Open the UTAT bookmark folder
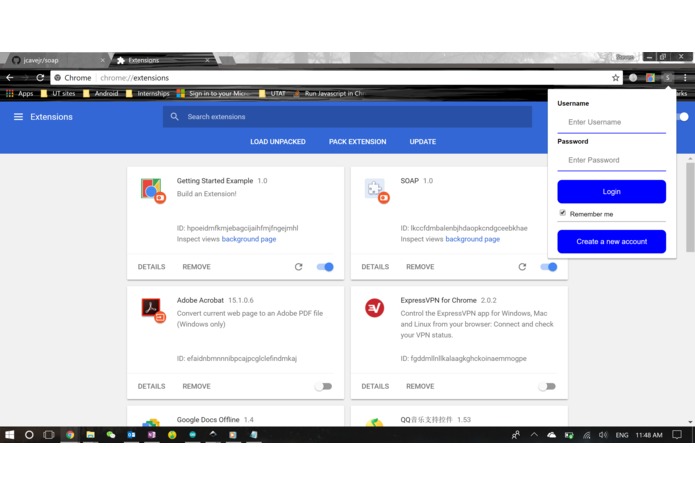Viewport: 695px width, 494px height. pyautogui.click(x=272, y=93)
